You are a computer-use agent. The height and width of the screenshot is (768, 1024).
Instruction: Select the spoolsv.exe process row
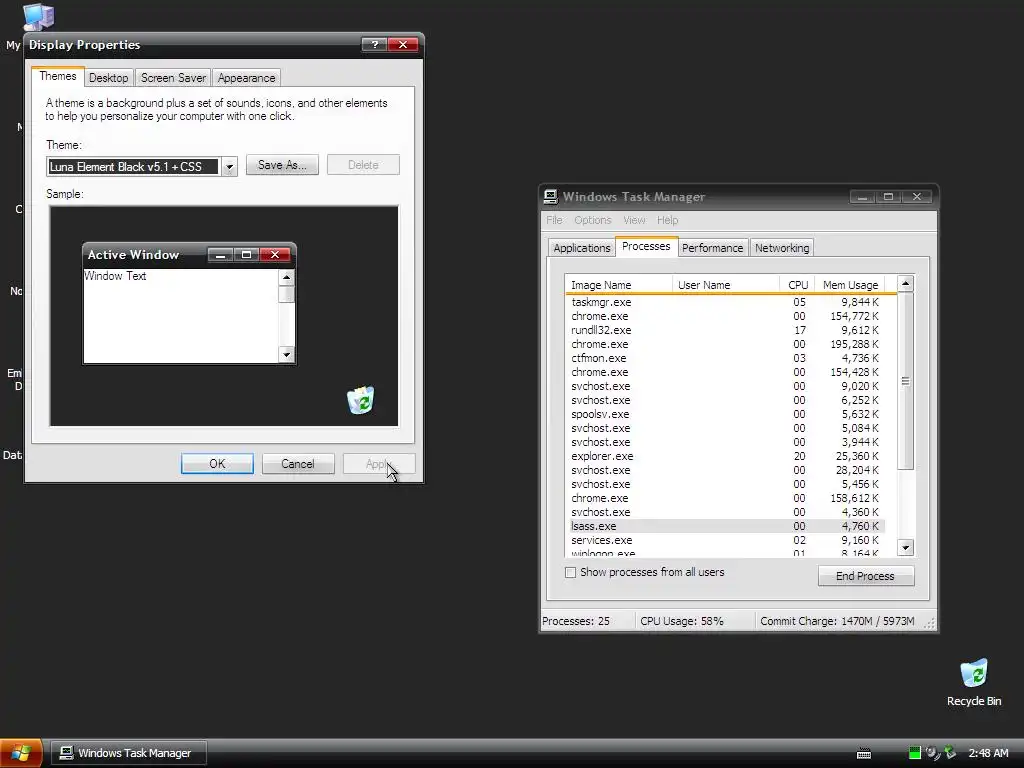[x=725, y=414]
